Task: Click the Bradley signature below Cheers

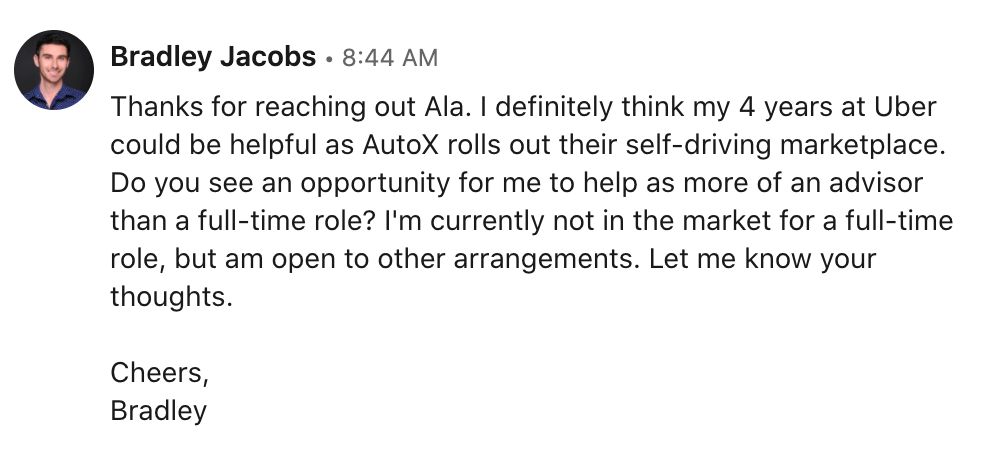Action: click(x=158, y=411)
